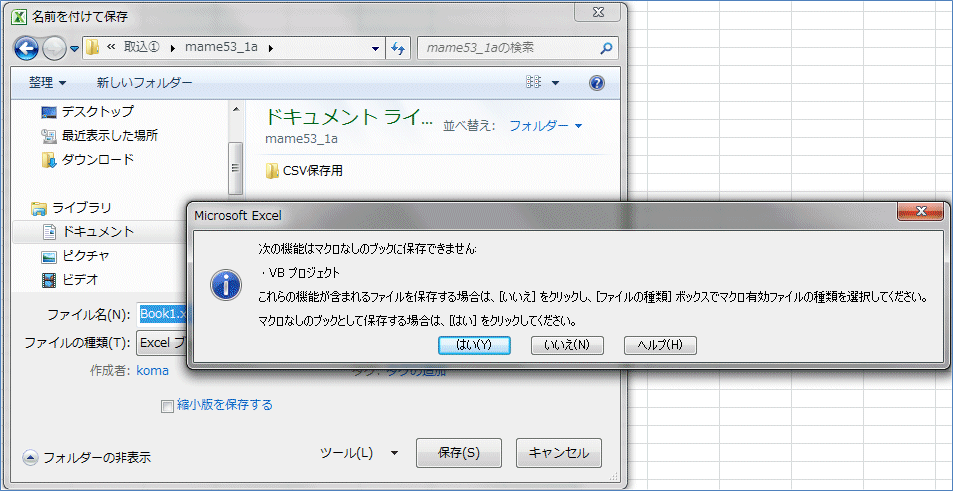Collapse with フォルダーの非表示 button
953x491 pixels.
pos(87,458)
